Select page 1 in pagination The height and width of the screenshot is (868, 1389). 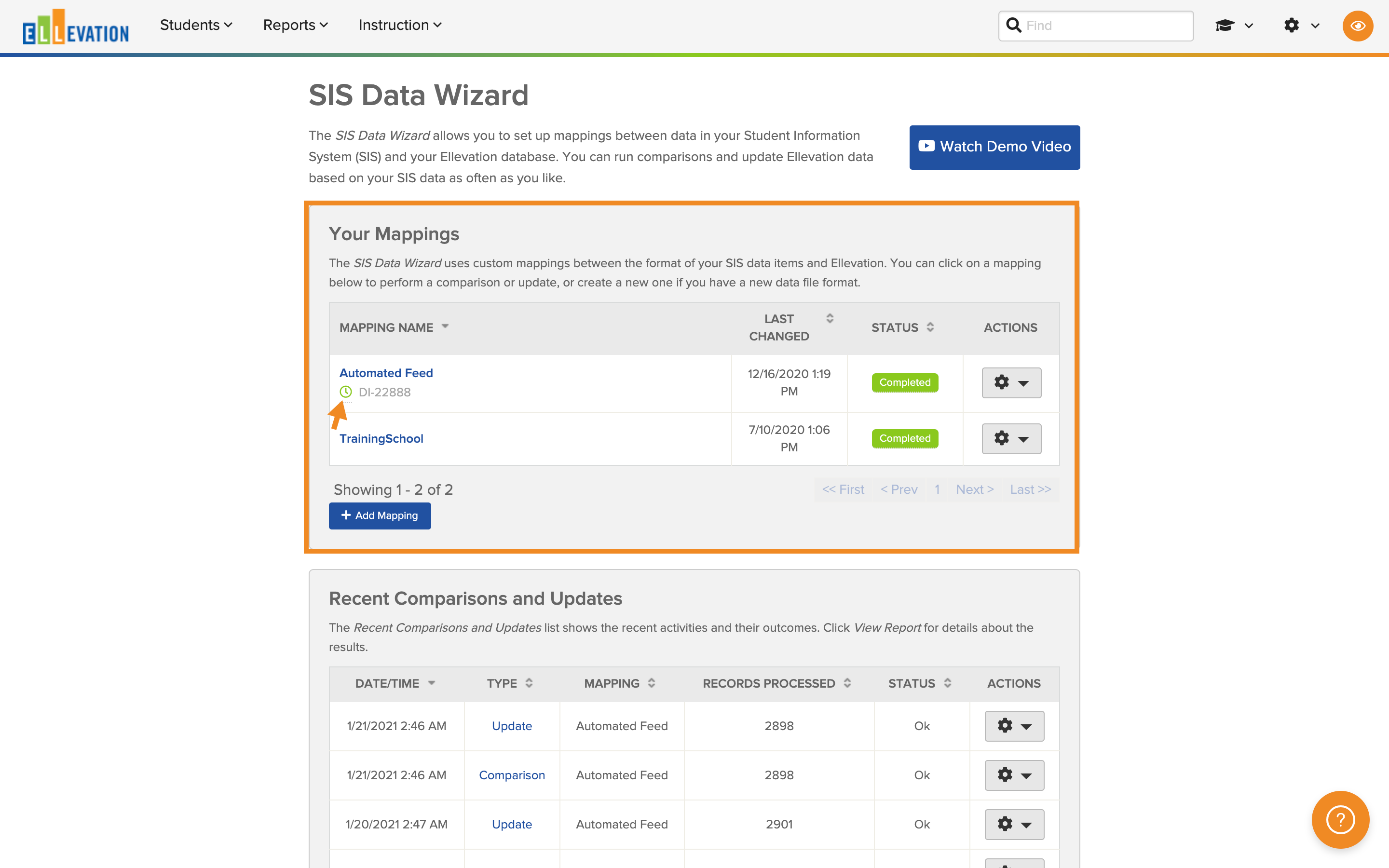pos(937,489)
